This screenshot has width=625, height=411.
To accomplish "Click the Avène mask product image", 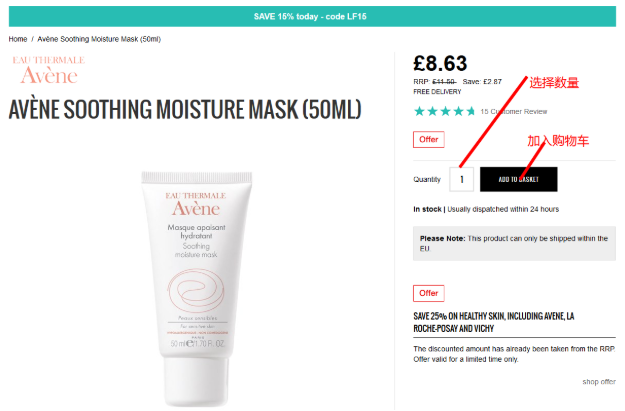I will 197,289.
